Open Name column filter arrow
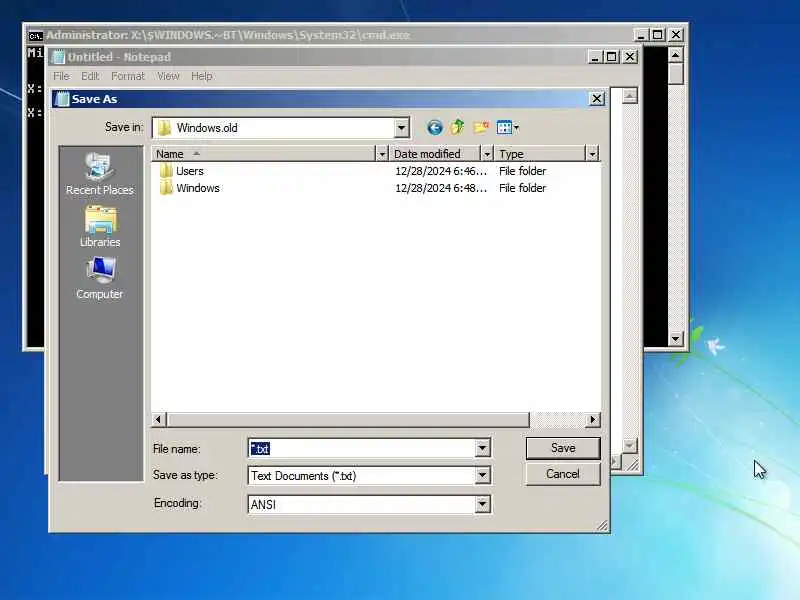This screenshot has width=800, height=600. click(382, 154)
